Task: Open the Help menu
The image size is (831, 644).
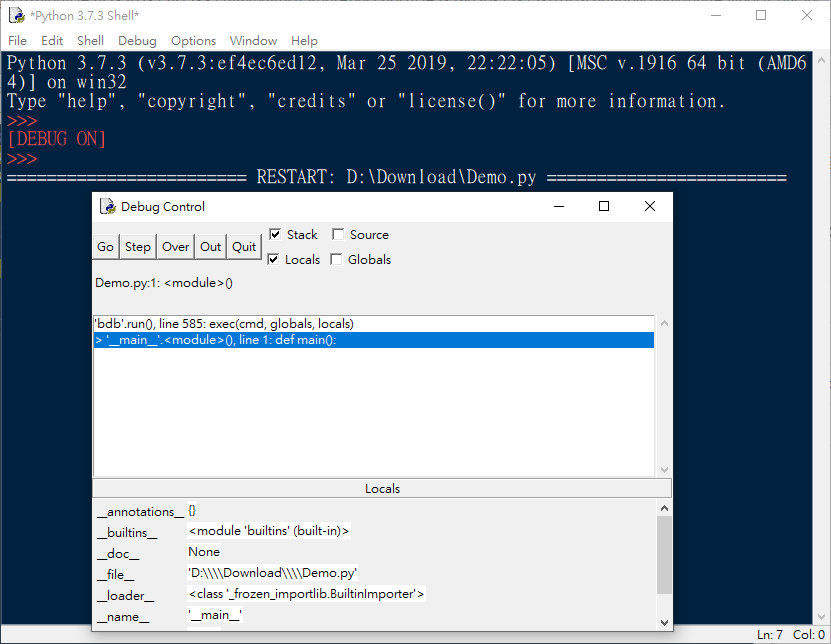Action: pyautogui.click(x=304, y=41)
